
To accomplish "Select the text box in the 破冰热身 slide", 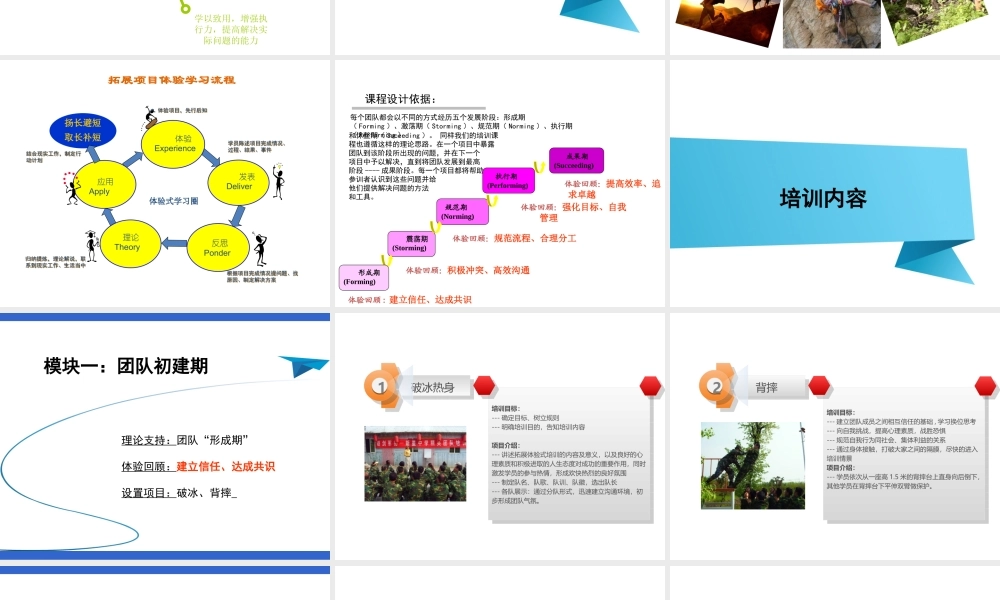I will 570,454.
